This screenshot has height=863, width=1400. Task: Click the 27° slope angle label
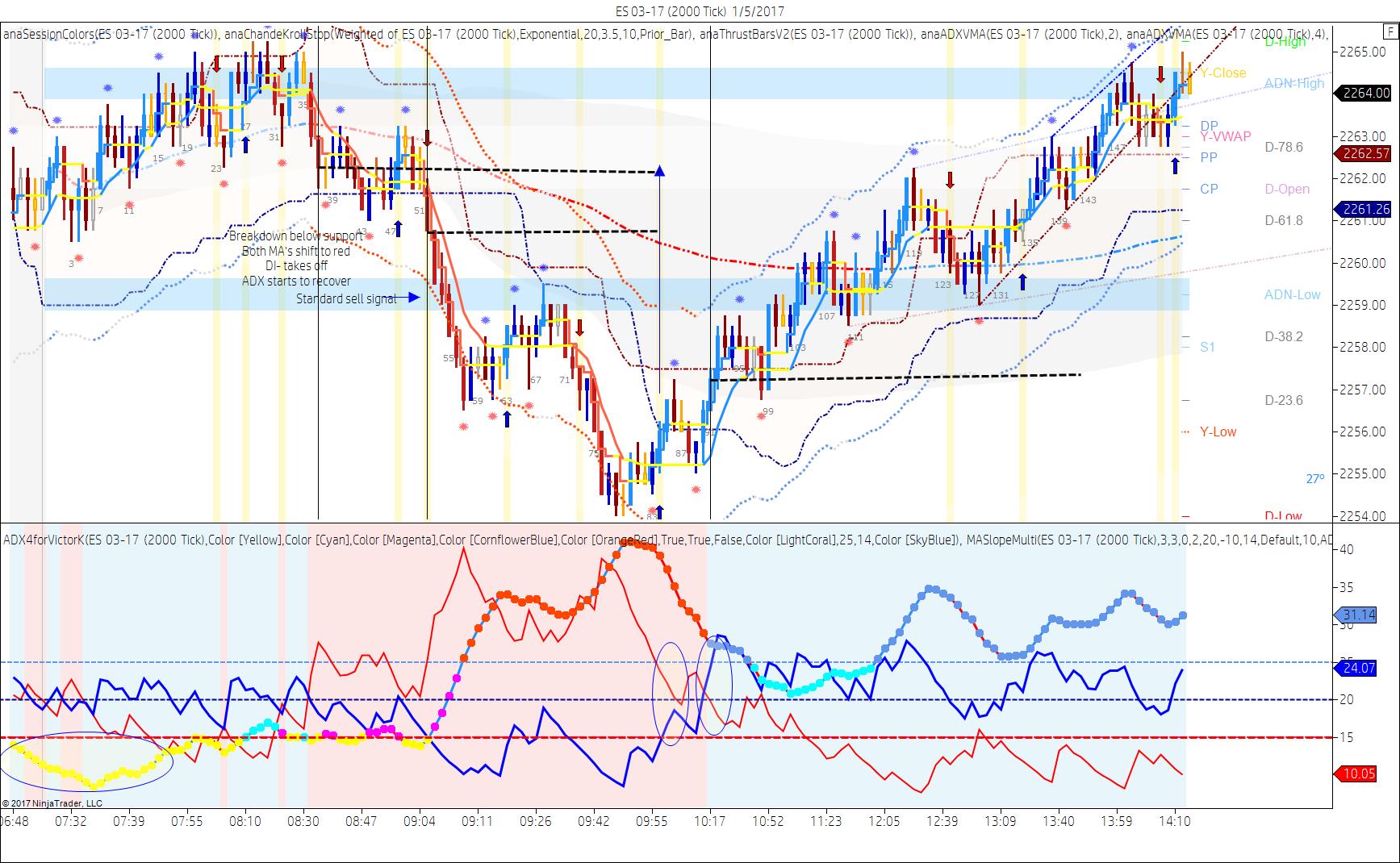[x=1315, y=478]
